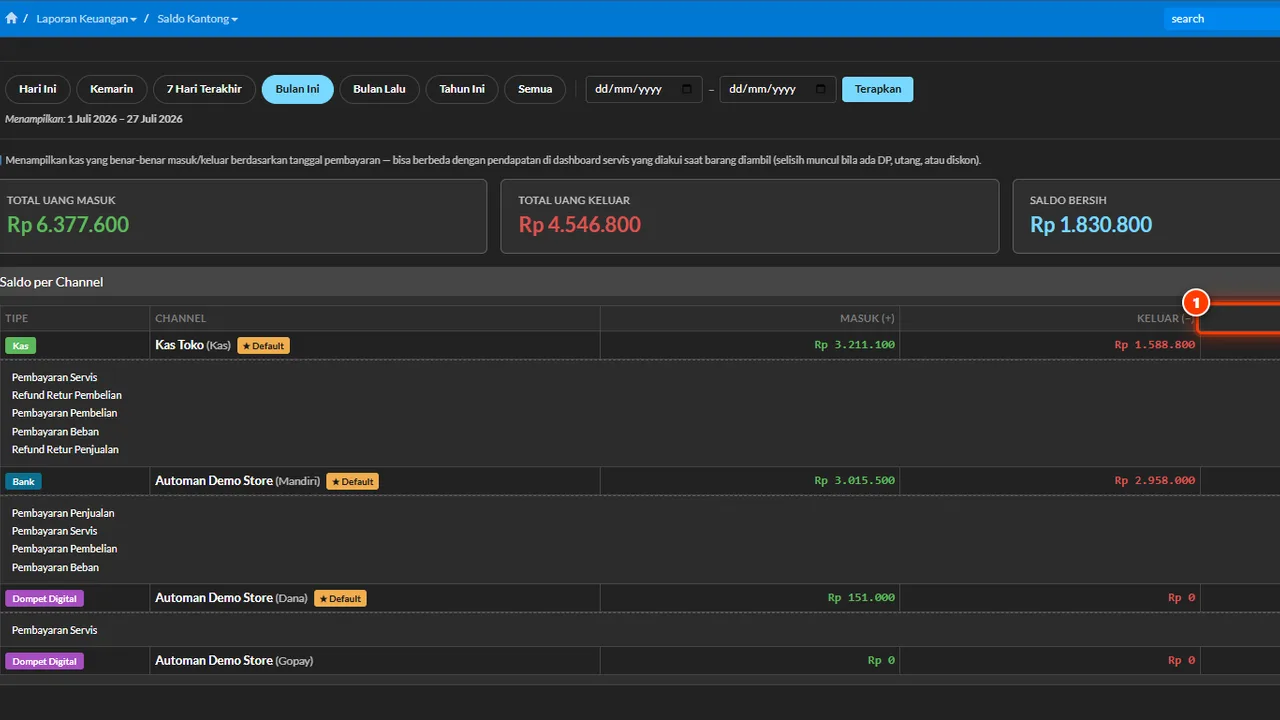Click Dompet Digital badge on Dana row

point(45,598)
